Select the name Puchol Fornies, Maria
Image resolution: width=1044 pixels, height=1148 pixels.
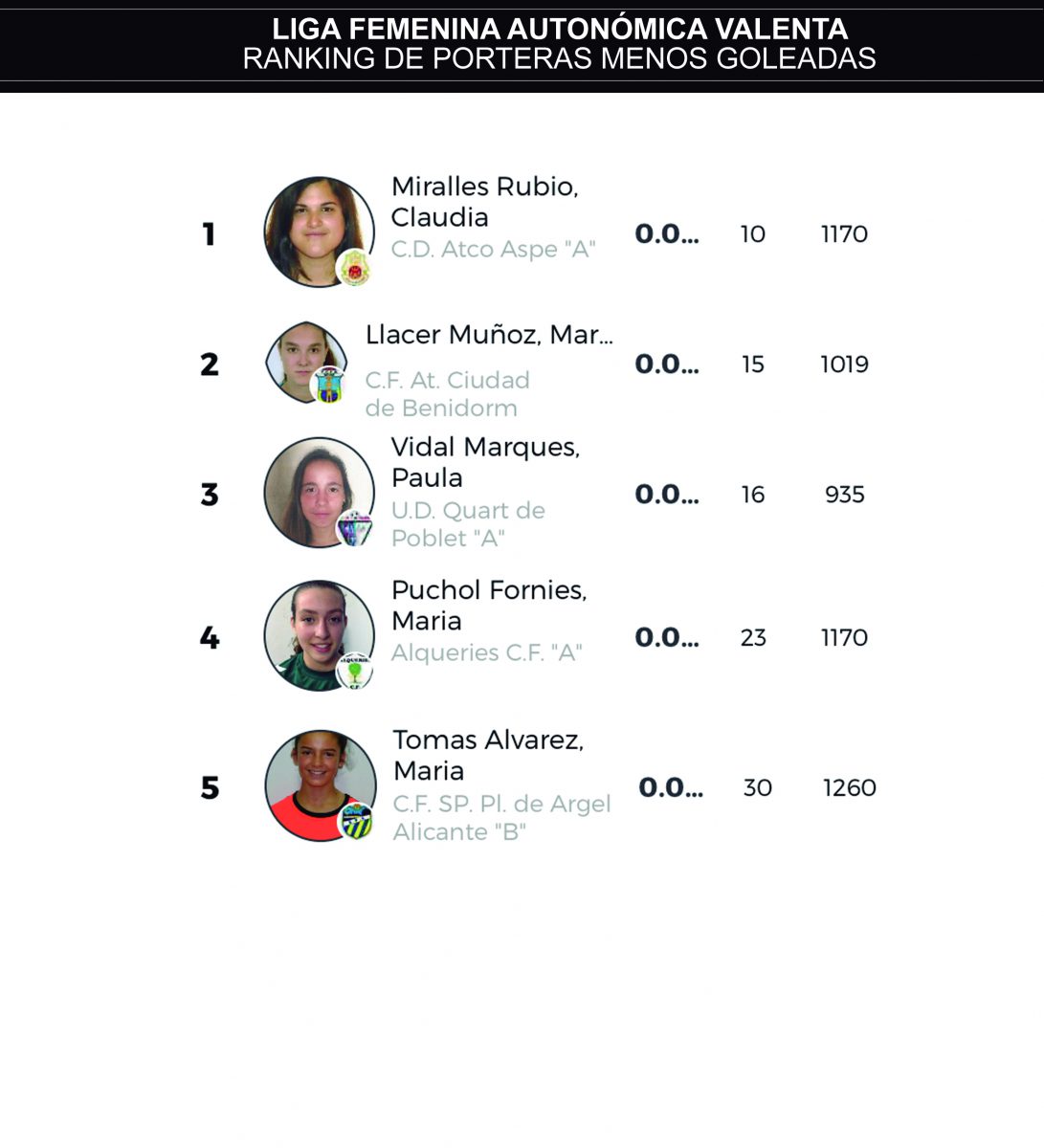pyautogui.click(x=489, y=605)
